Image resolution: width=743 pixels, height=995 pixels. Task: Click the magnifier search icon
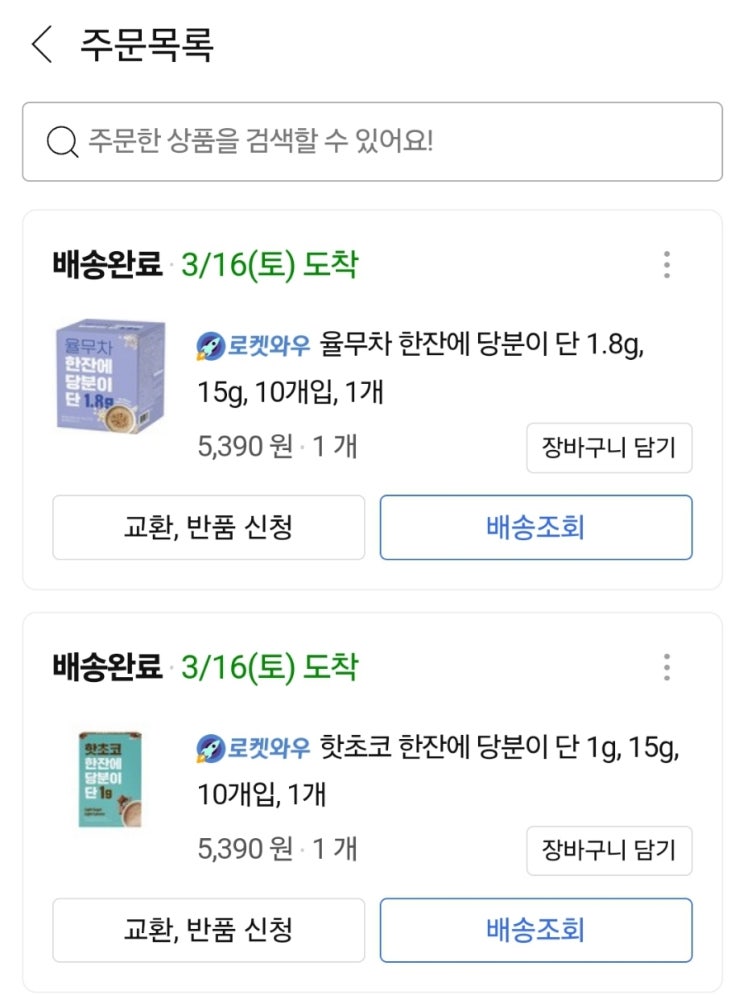(x=62, y=142)
